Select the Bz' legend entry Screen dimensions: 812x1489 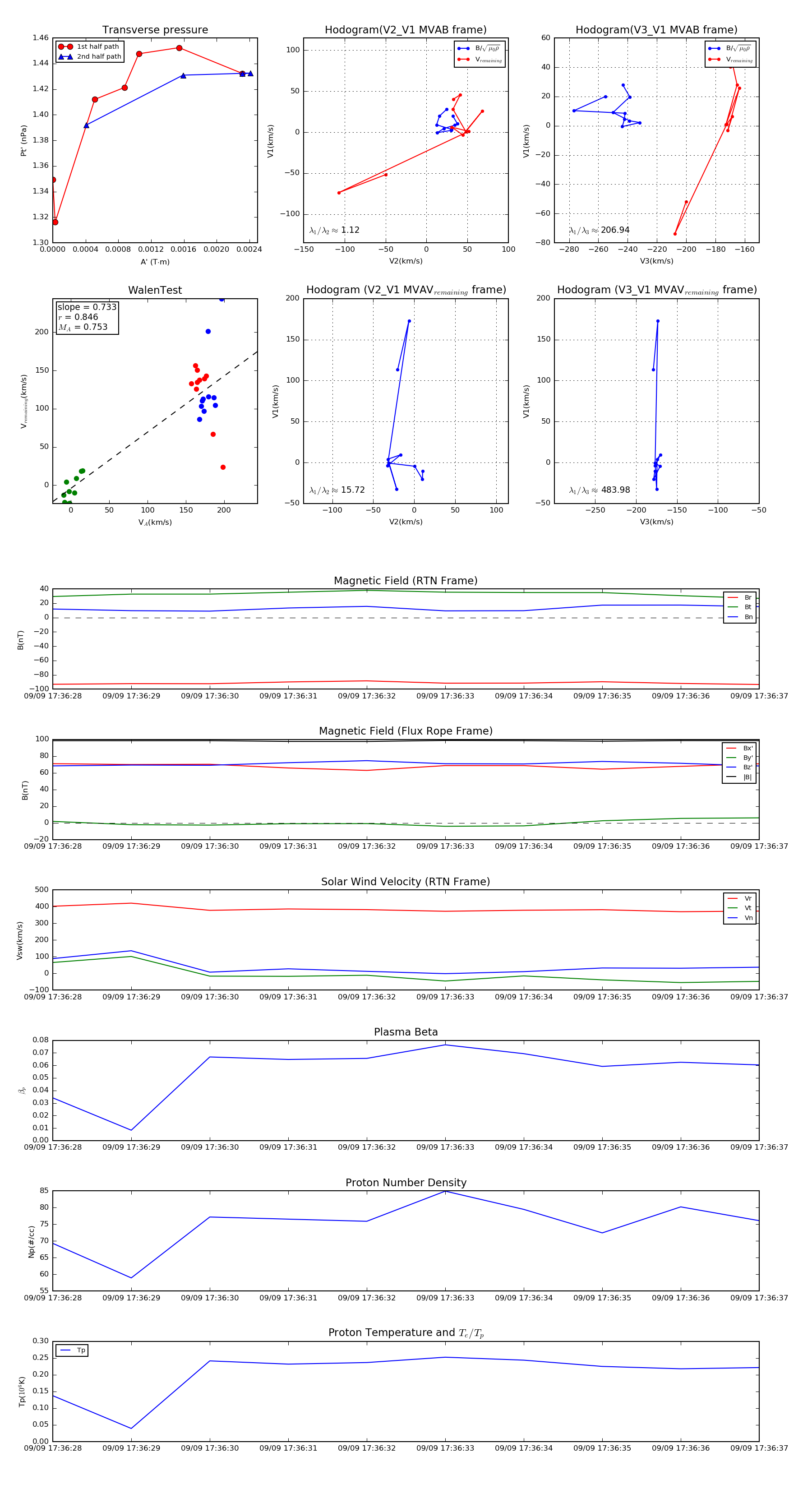tap(739, 767)
